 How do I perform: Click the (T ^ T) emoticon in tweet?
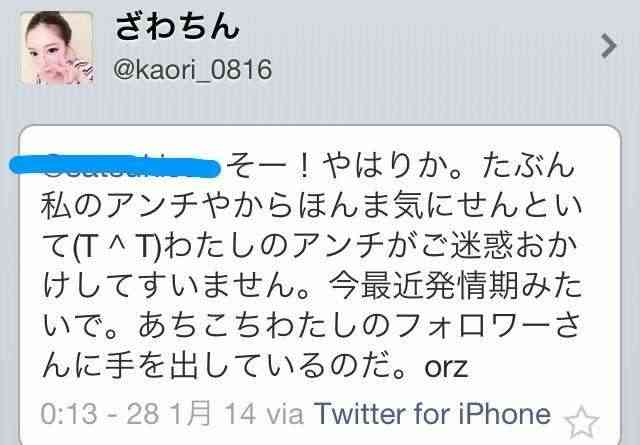click(x=118, y=248)
